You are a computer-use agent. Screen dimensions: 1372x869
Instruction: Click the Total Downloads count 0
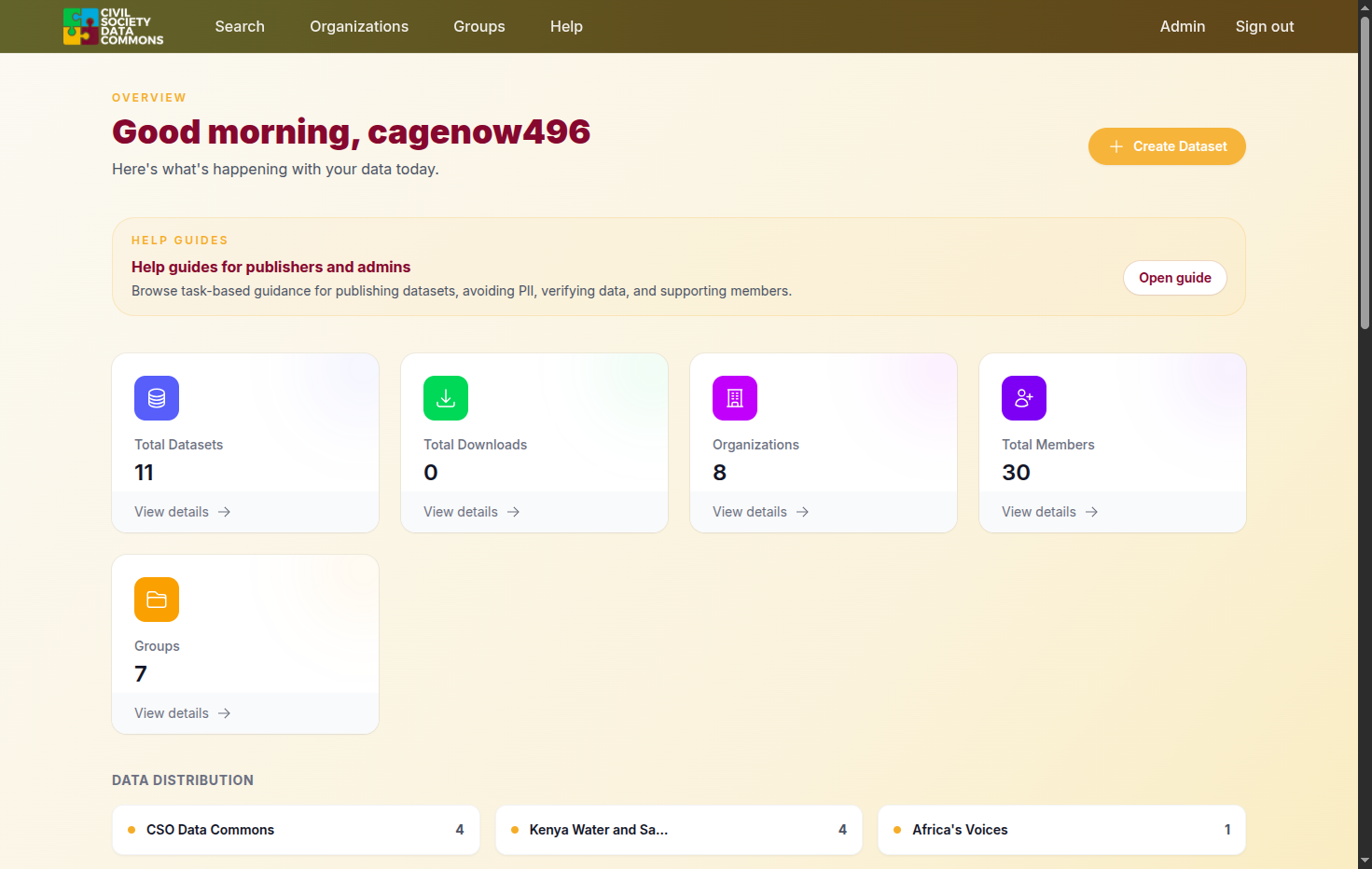[x=431, y=473]
